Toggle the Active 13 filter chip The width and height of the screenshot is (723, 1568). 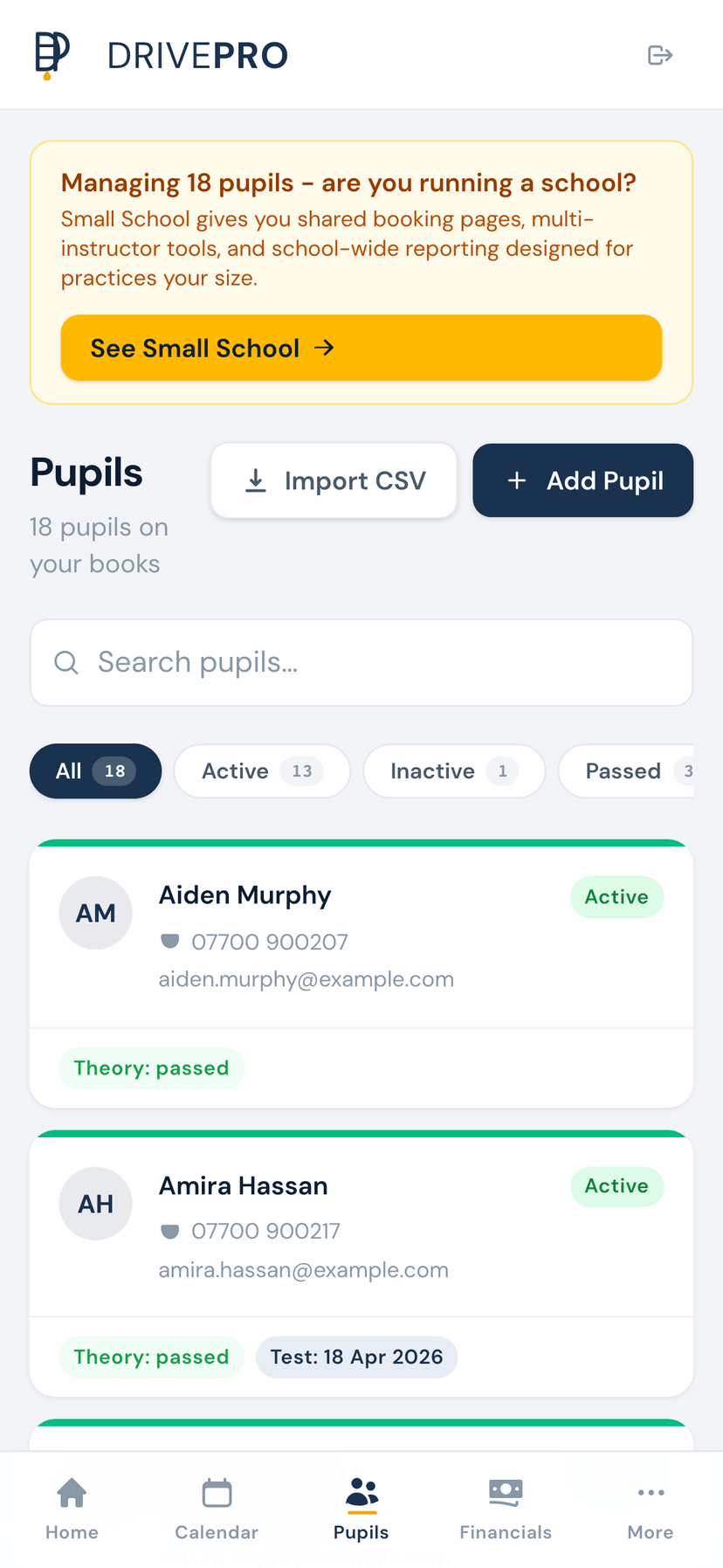point(262,771)
